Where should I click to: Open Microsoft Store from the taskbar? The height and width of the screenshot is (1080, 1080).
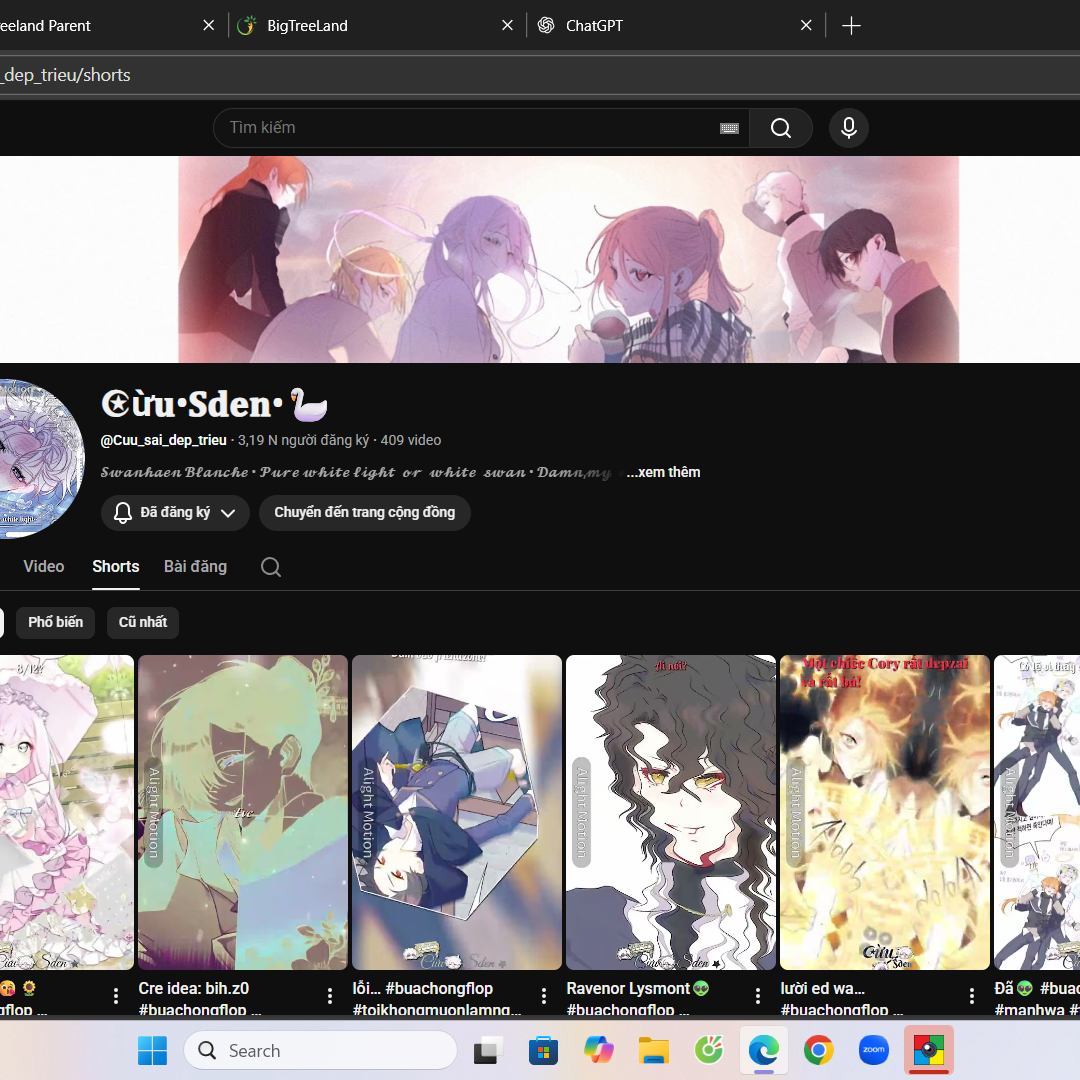543,1050
